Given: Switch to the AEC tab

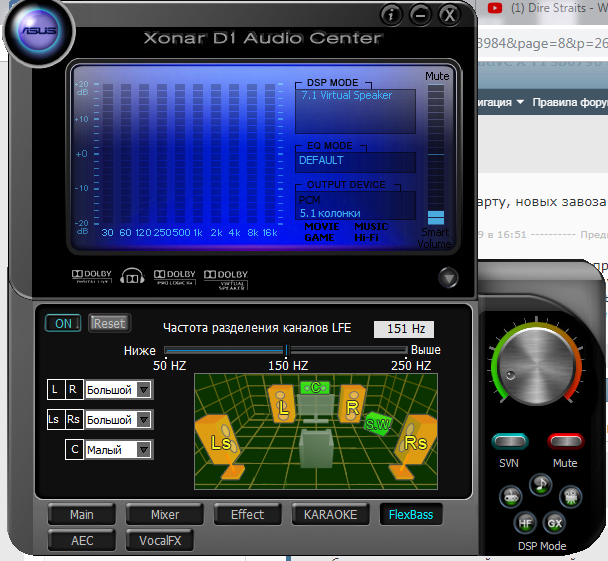Looking at the screenshot, I should tap(82, 540).
